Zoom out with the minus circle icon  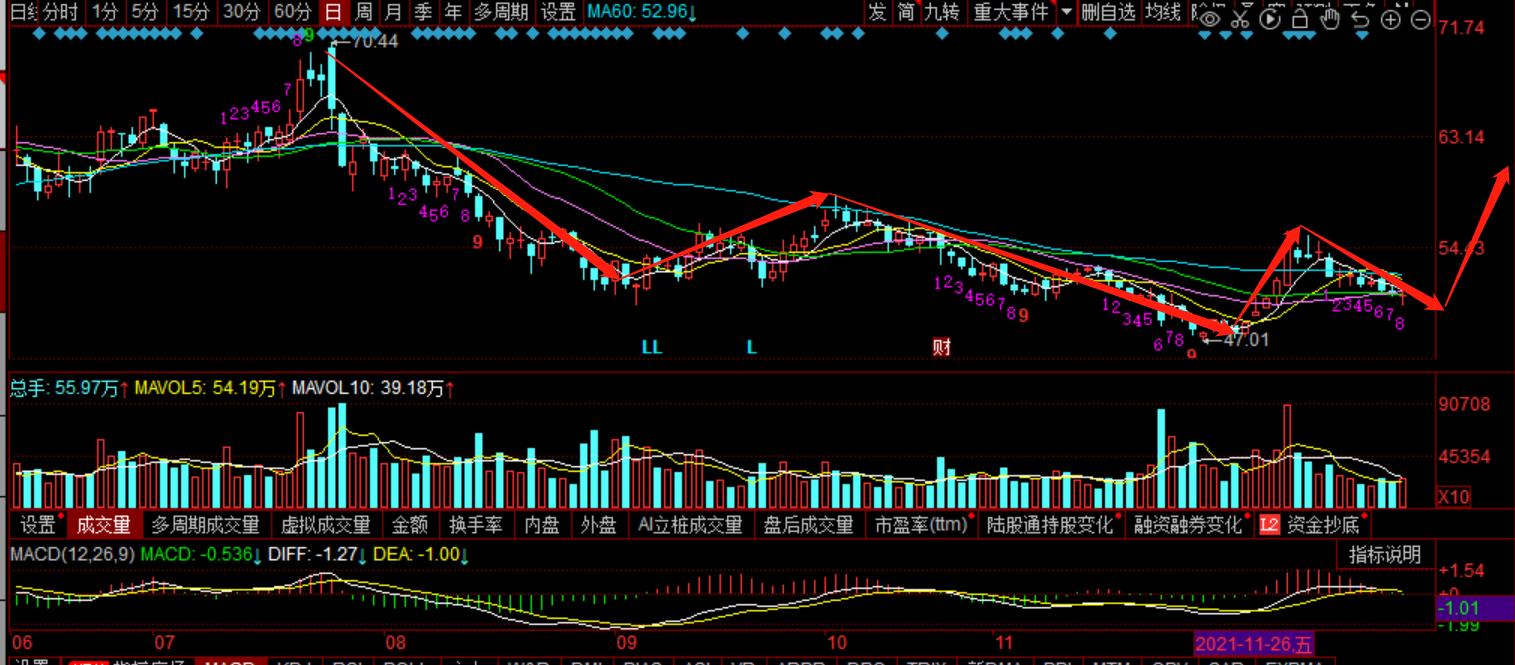1420,17
